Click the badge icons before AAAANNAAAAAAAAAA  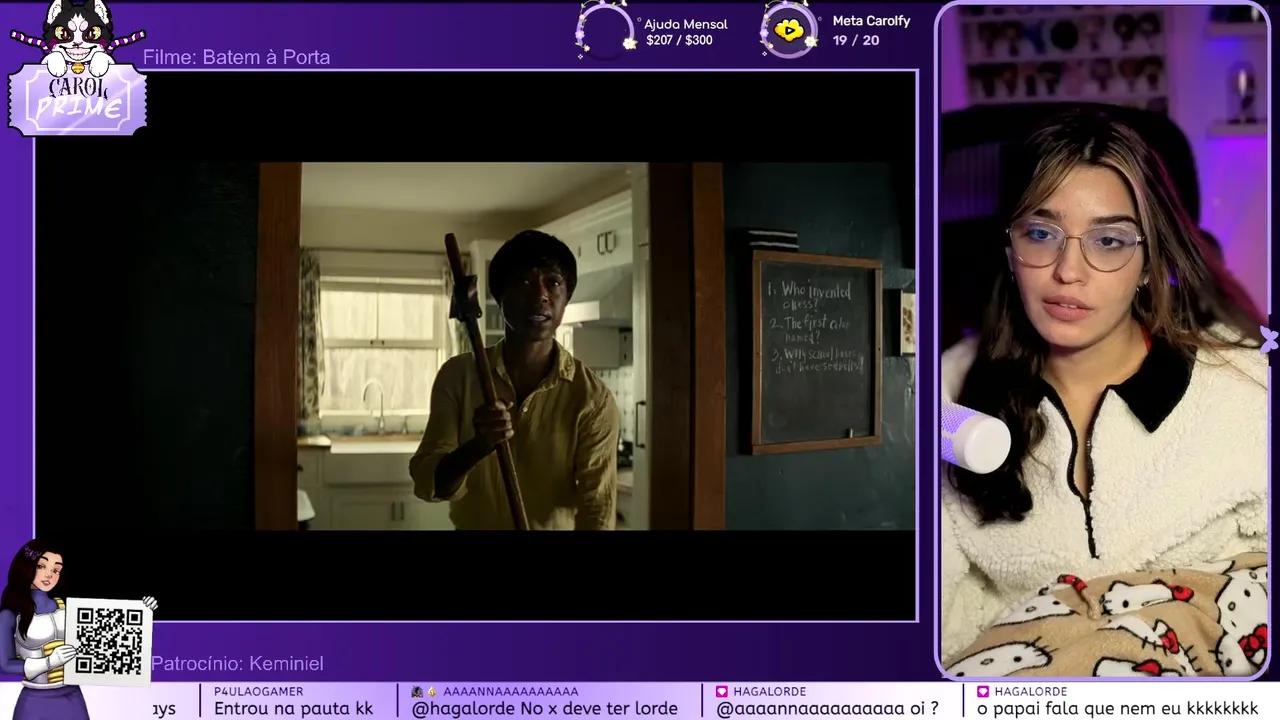tap(424, 691)
